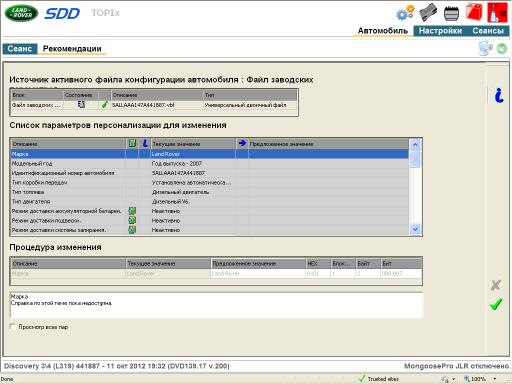Select the green icon for battery delivery mode row
512x384 pixels.
132,211
